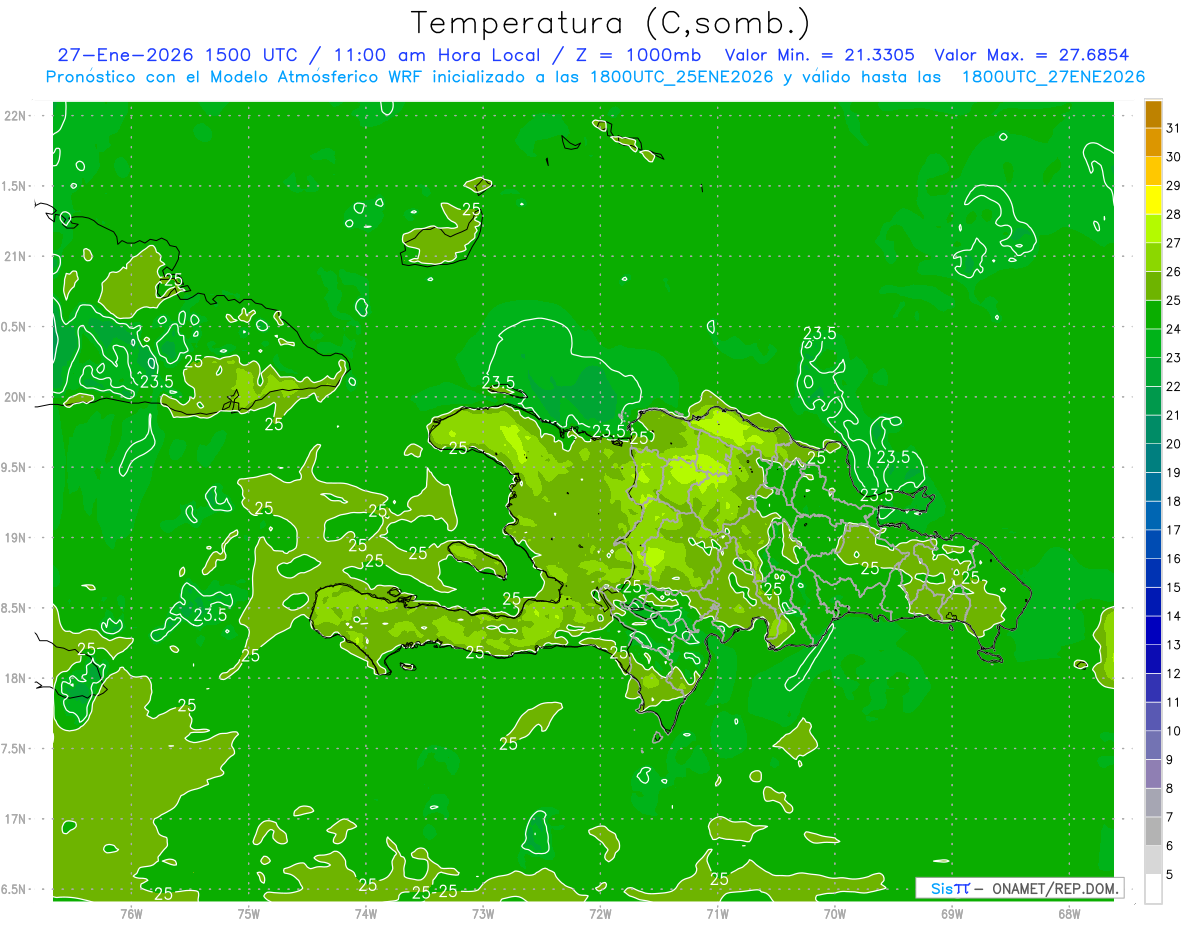
Task: Click the 74W longitude axis label
Action: point(366,913)
